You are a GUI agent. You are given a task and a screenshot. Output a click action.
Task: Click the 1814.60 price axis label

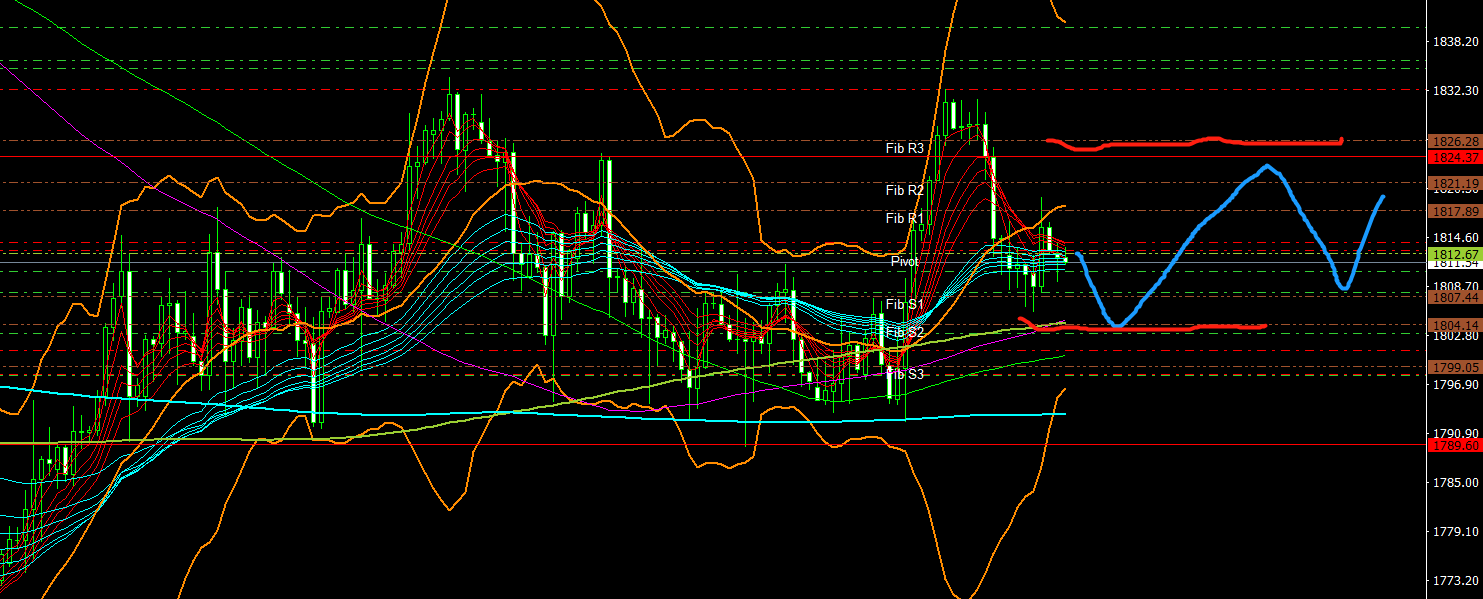(x=1455, y=238)
